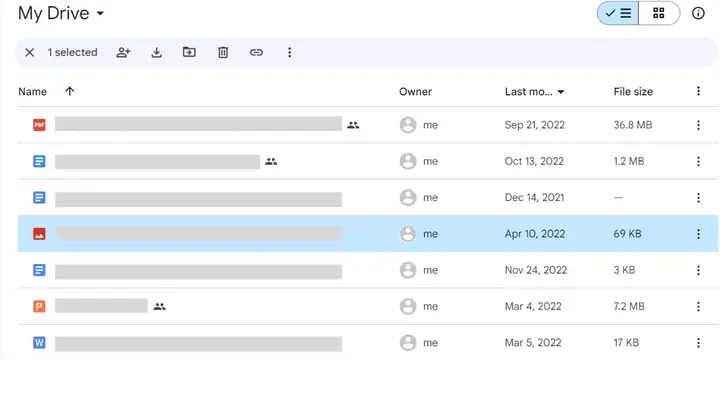The height and width of the screenshot is (405, 720).
Task: Click shared icon on Mar 4, 2022 row
Action: pos(159,306)
